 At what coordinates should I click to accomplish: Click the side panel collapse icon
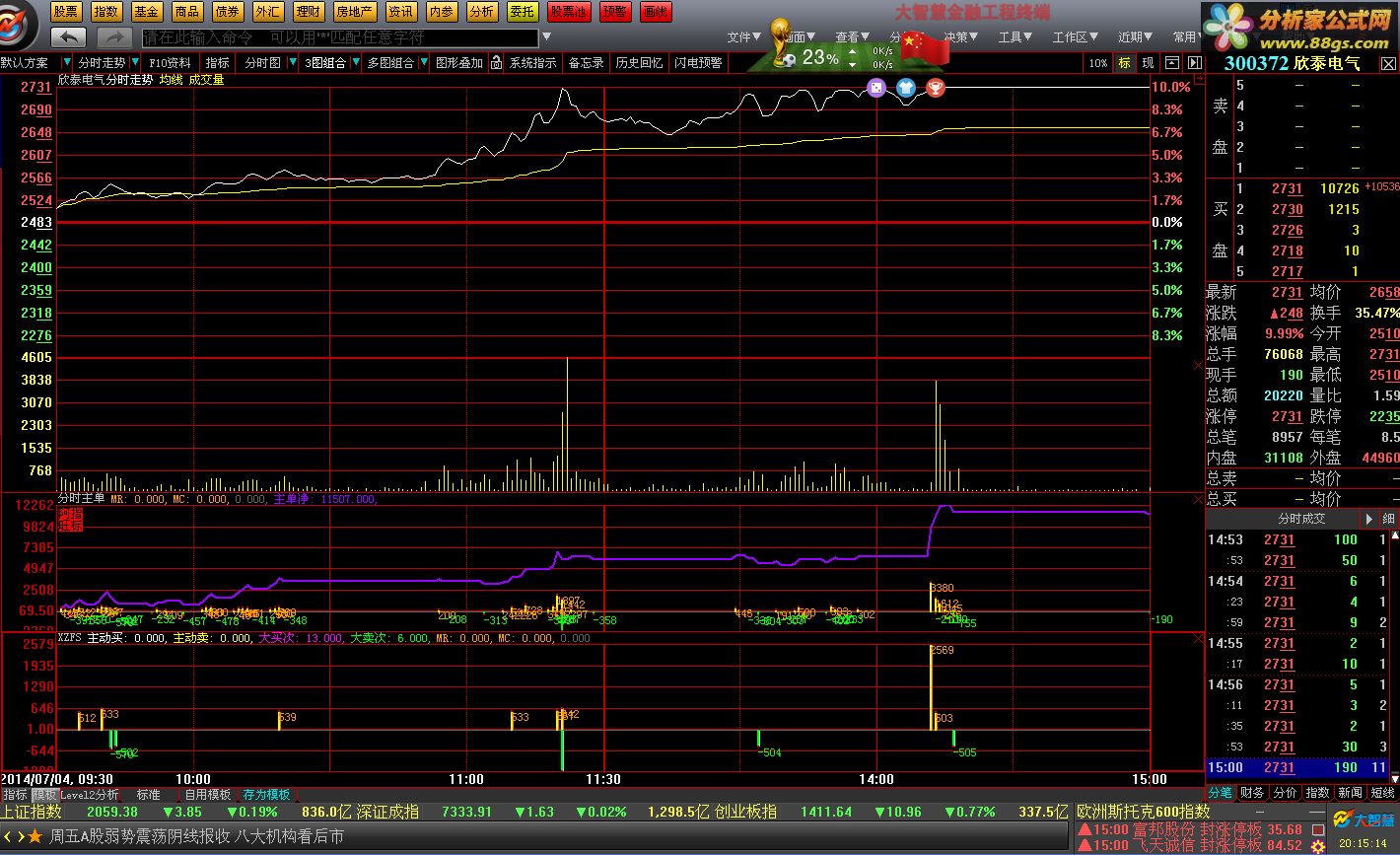1195,62
